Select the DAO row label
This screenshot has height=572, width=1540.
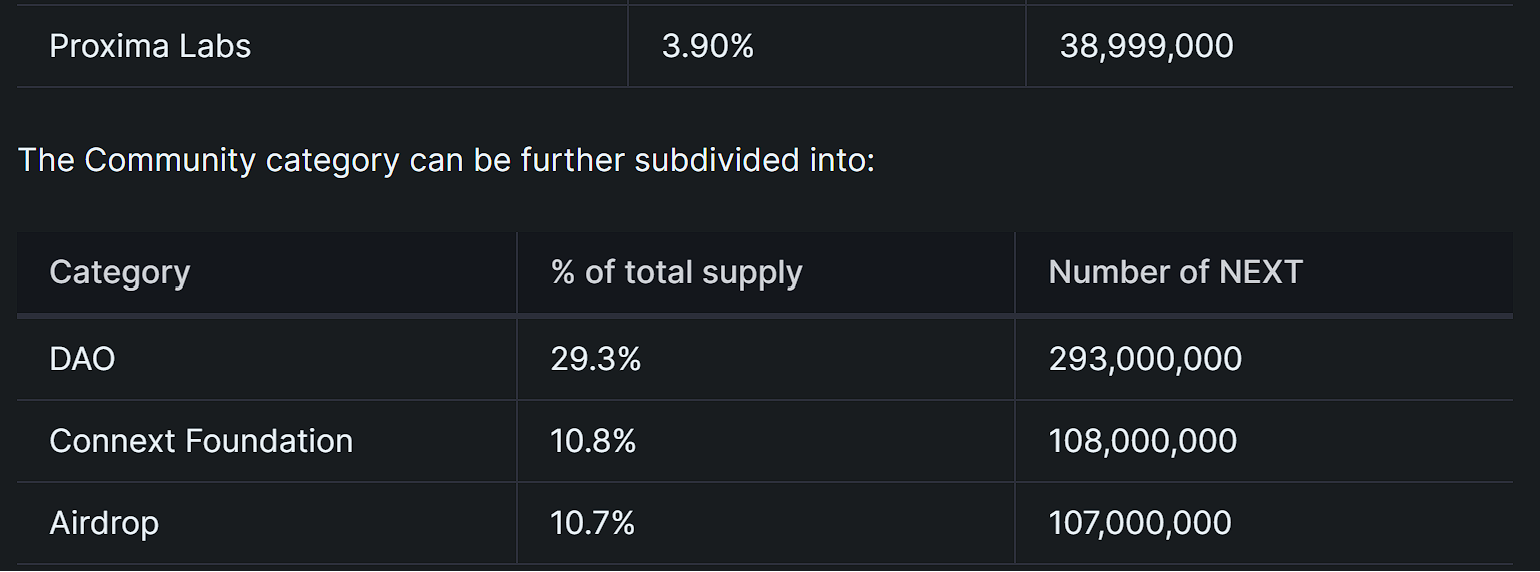click(82, 359)
